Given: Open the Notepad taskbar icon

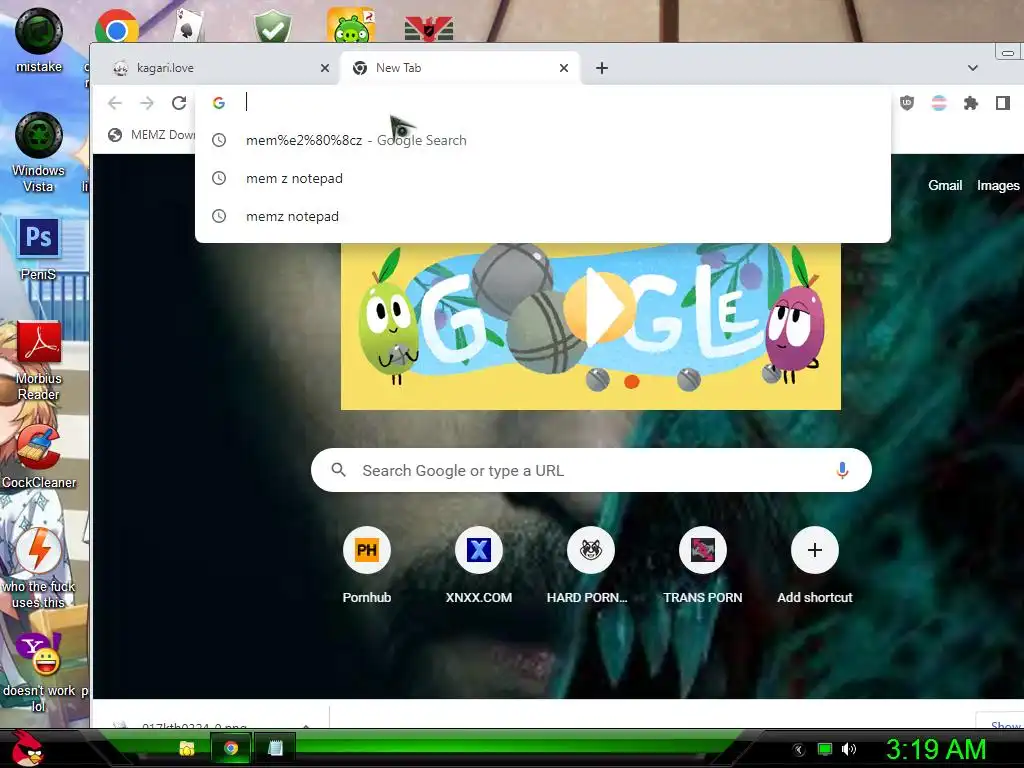Looking at the screenshot, I should tap(275, 748).
